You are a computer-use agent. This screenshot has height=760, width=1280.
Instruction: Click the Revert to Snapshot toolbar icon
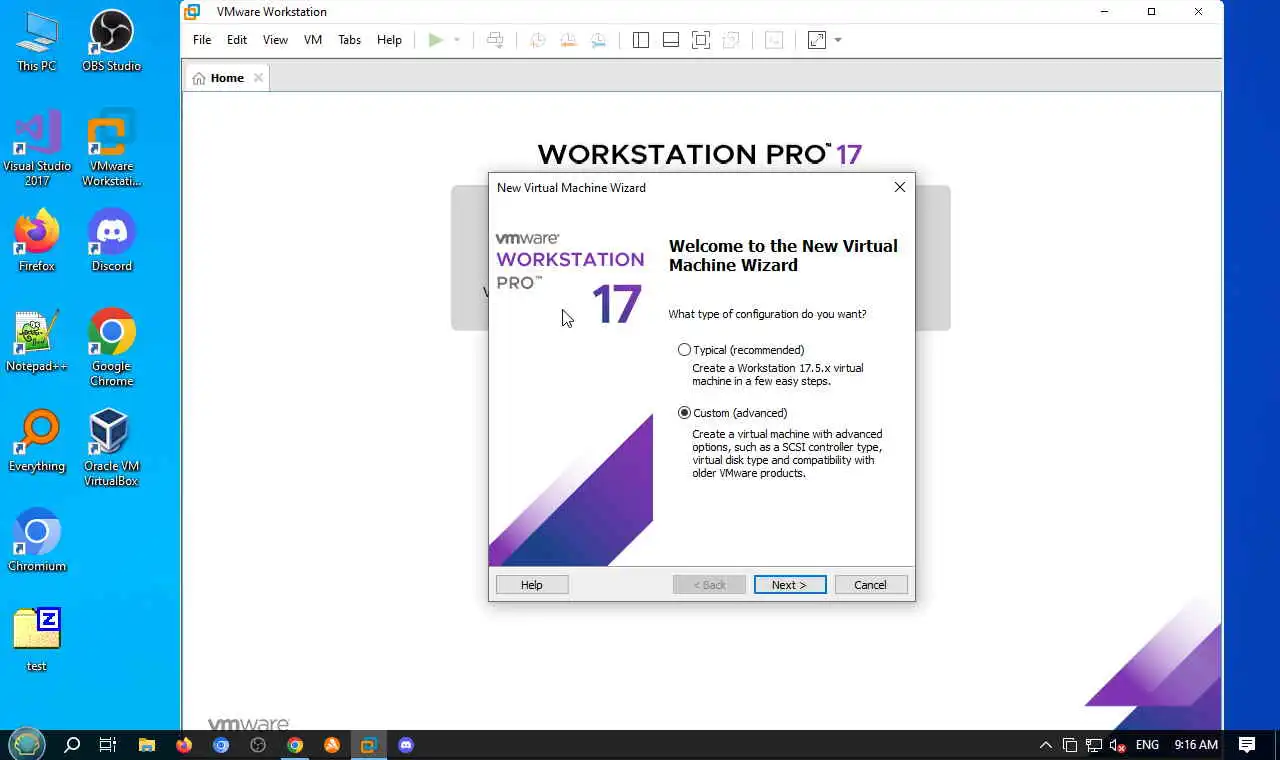click(x=568, y=40)
